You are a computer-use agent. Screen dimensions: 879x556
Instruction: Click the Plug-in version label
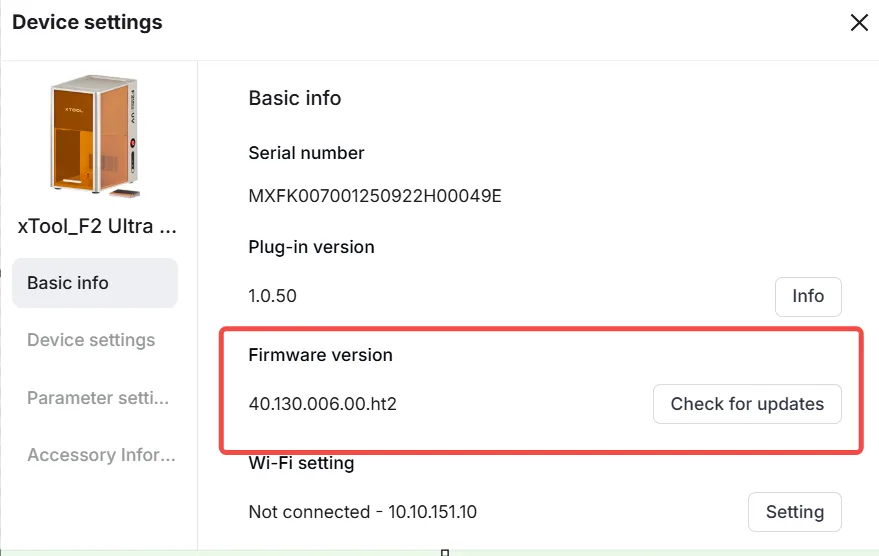(311, 247)
